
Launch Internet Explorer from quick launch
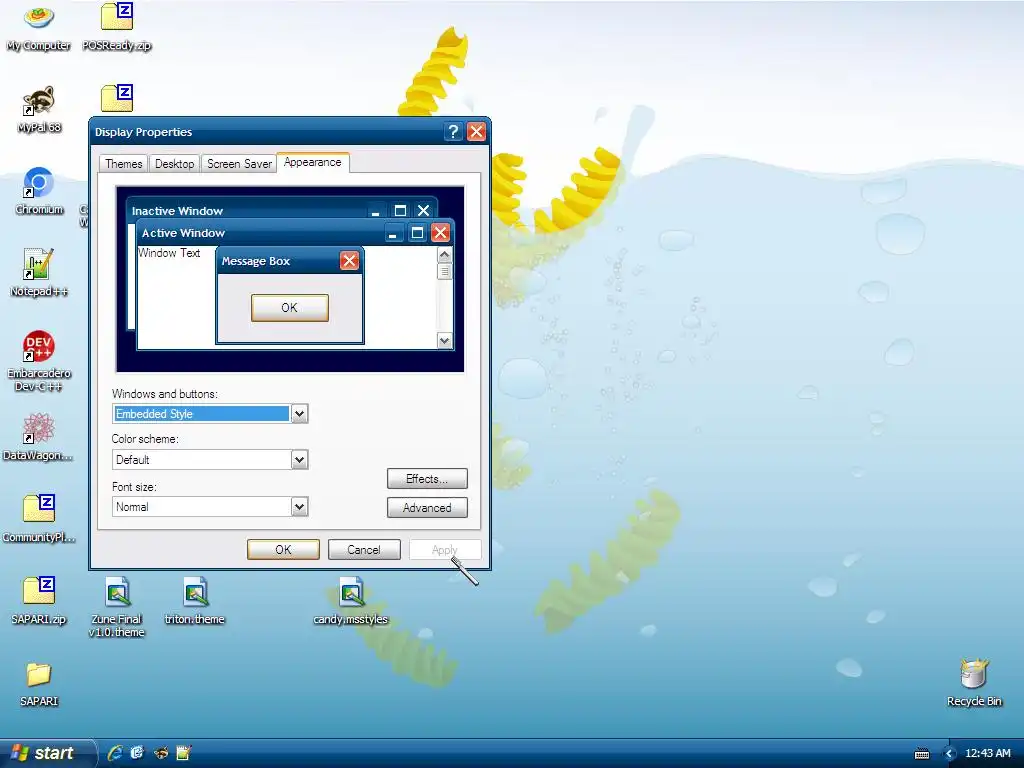(115, 753)
